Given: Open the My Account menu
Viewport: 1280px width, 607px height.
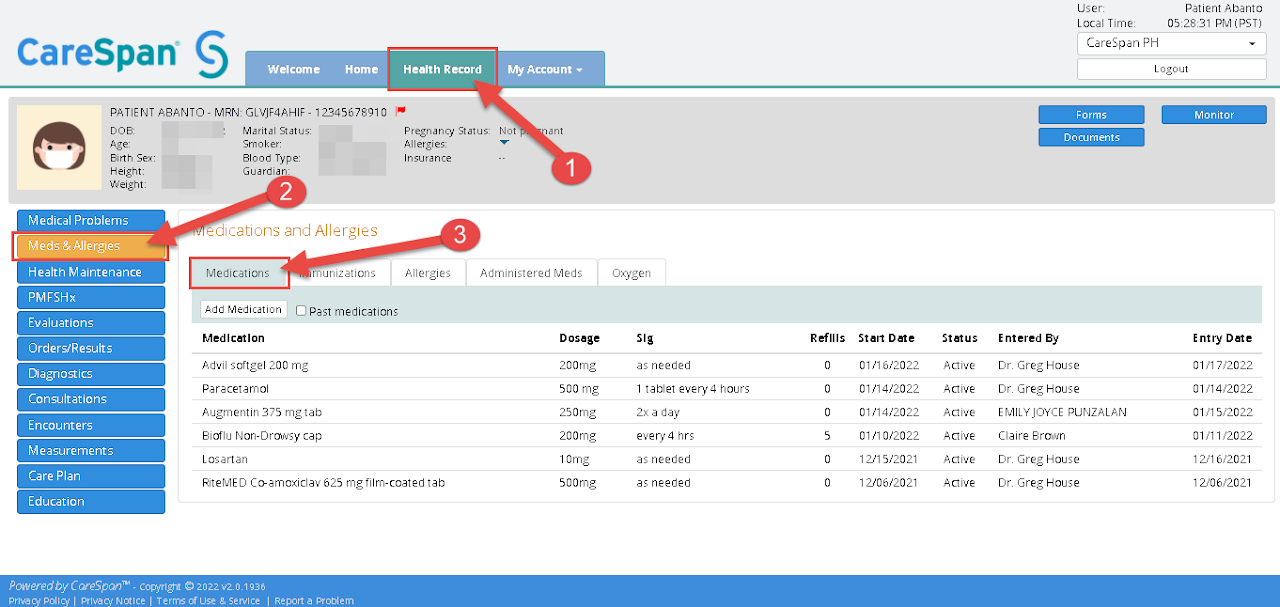Looking at the screenshot, I should [x=545, y=69].
